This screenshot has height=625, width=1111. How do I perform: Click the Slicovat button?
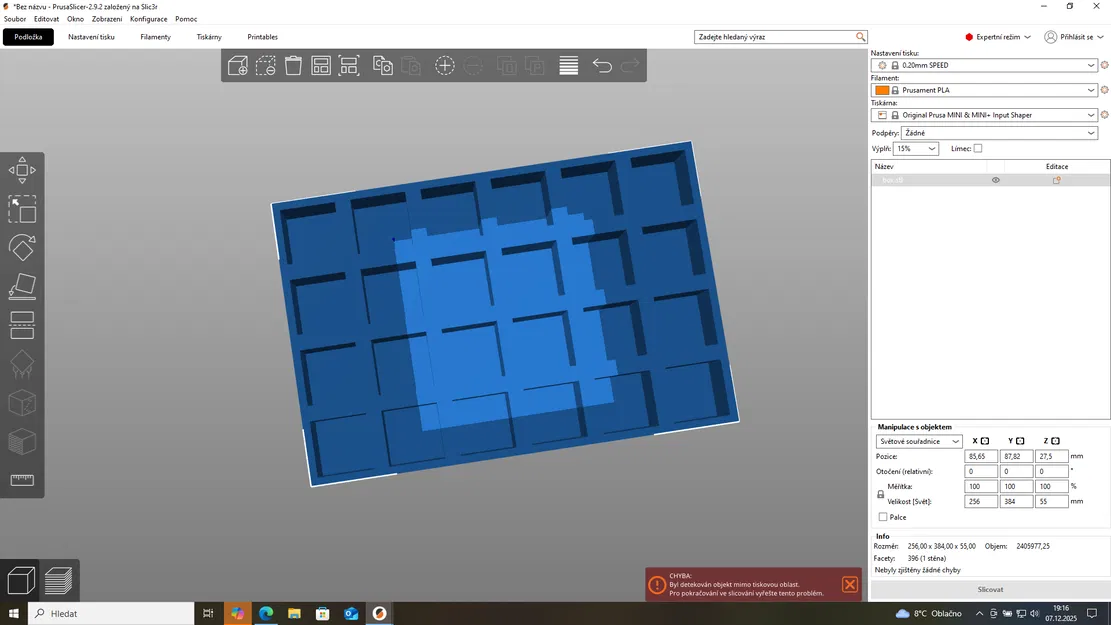[990, 590]
